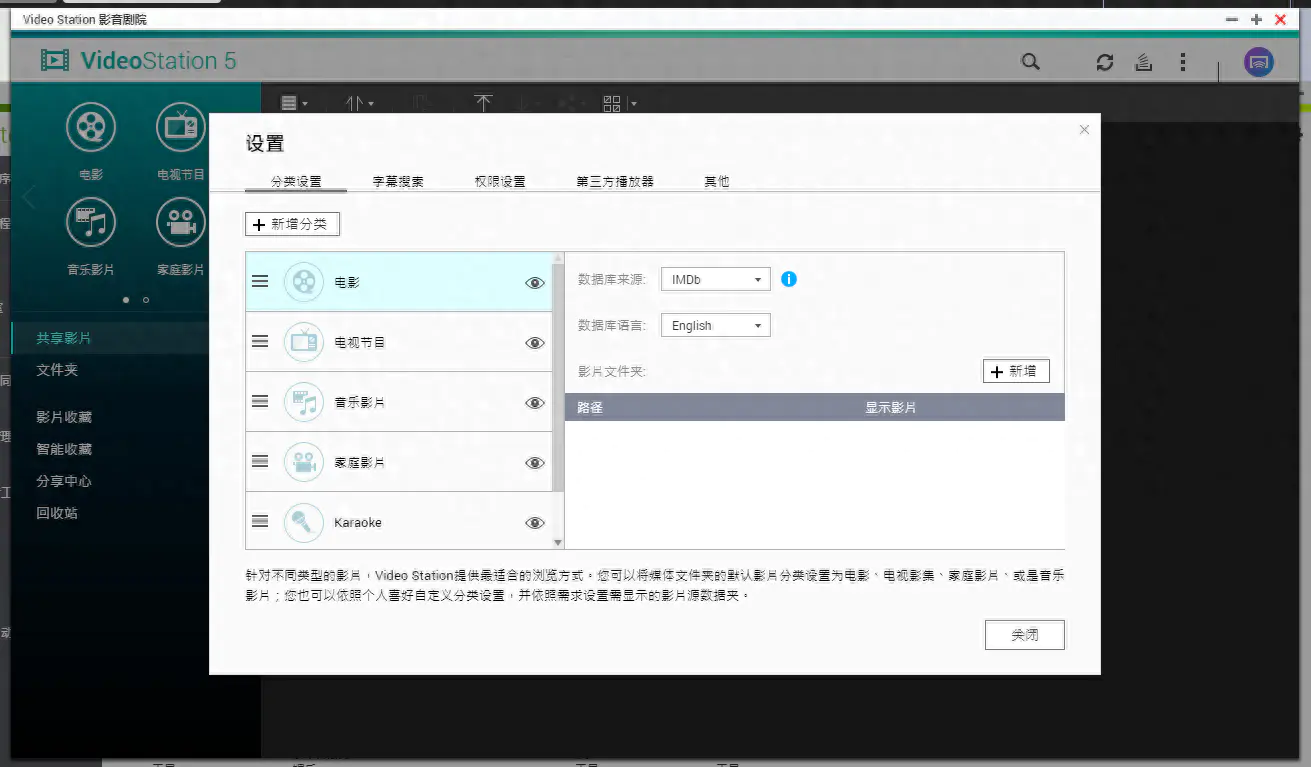The height and width of the screenshot is (767, 1311).
Task: Click the 新增 folder button
Action: (1016, 371)
